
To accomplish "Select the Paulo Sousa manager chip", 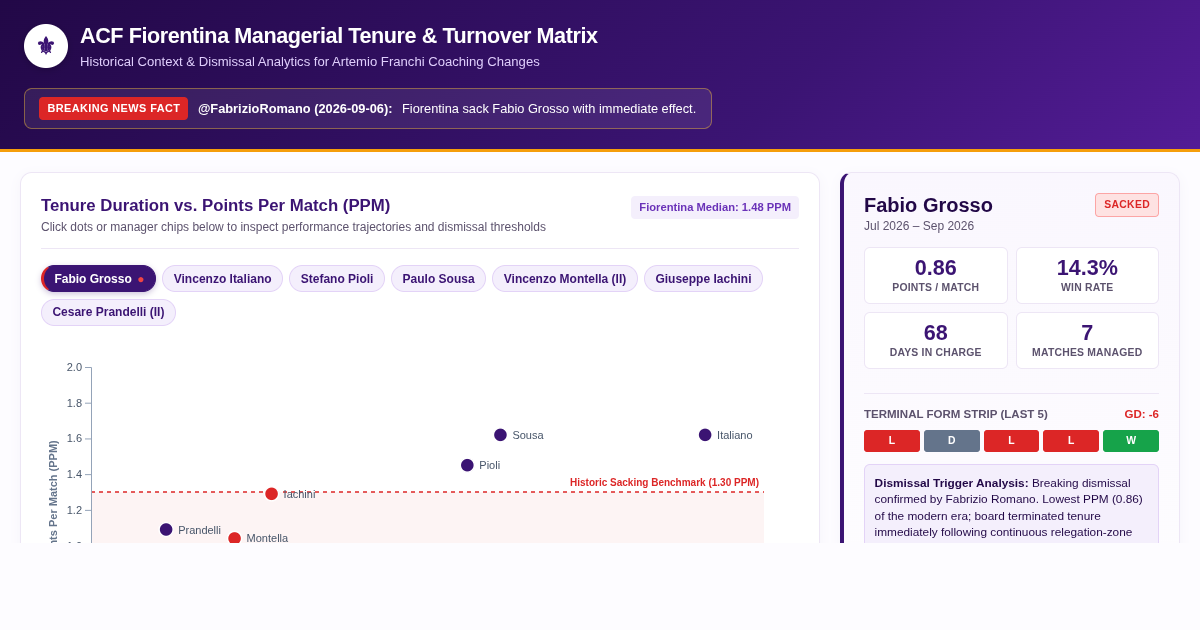I will 438,279.
